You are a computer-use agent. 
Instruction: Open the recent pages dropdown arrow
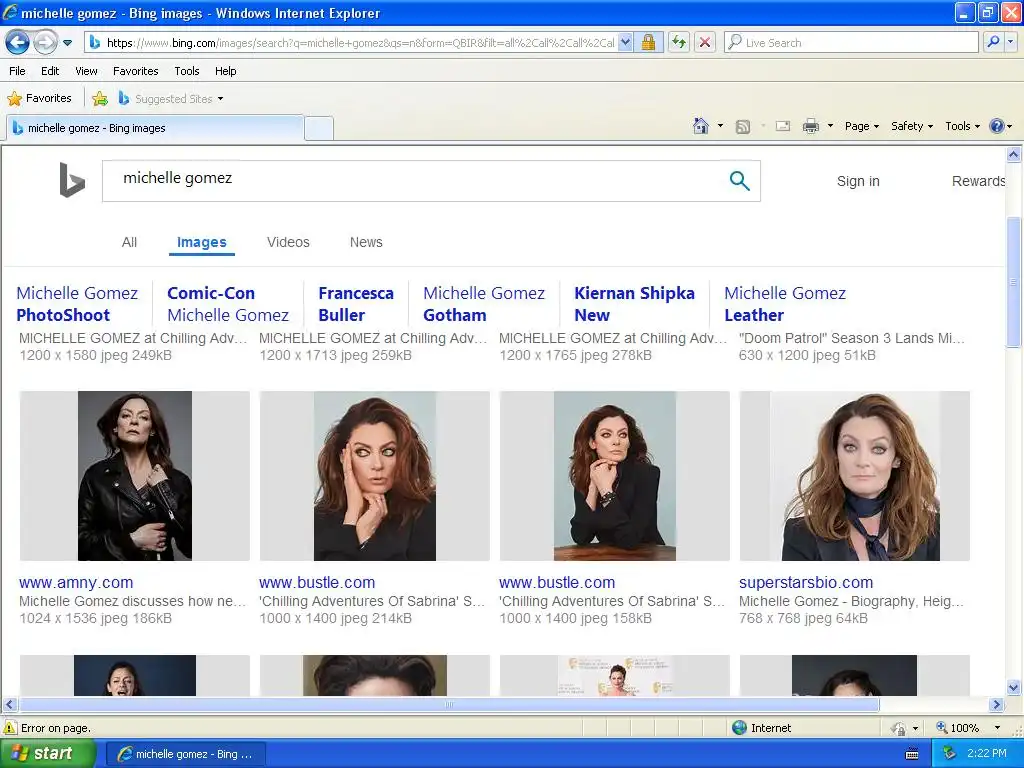click(x=67, y=43)
